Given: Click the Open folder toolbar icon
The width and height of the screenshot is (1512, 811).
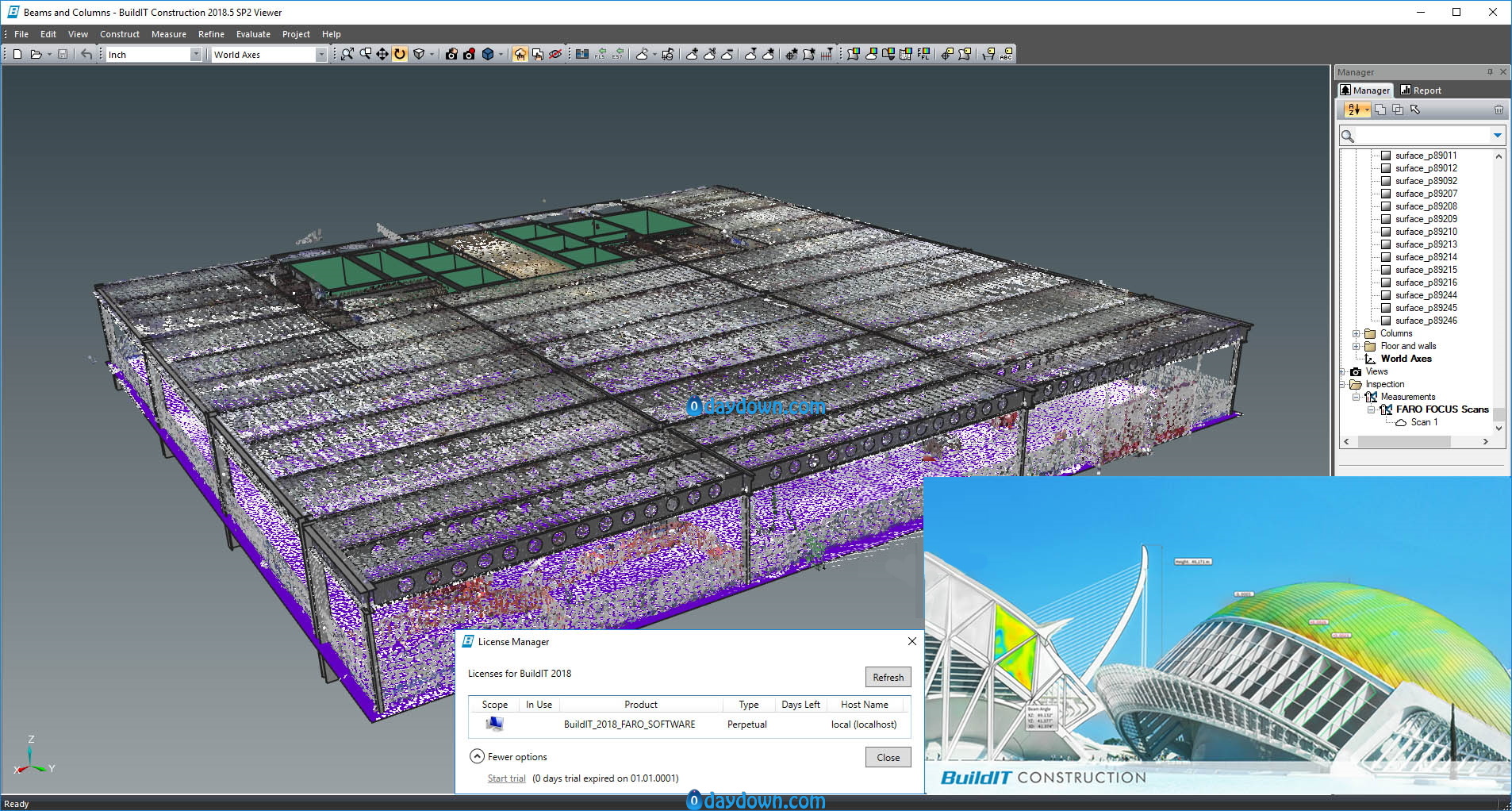Looking at the screenshot, I should pos(36,54).
